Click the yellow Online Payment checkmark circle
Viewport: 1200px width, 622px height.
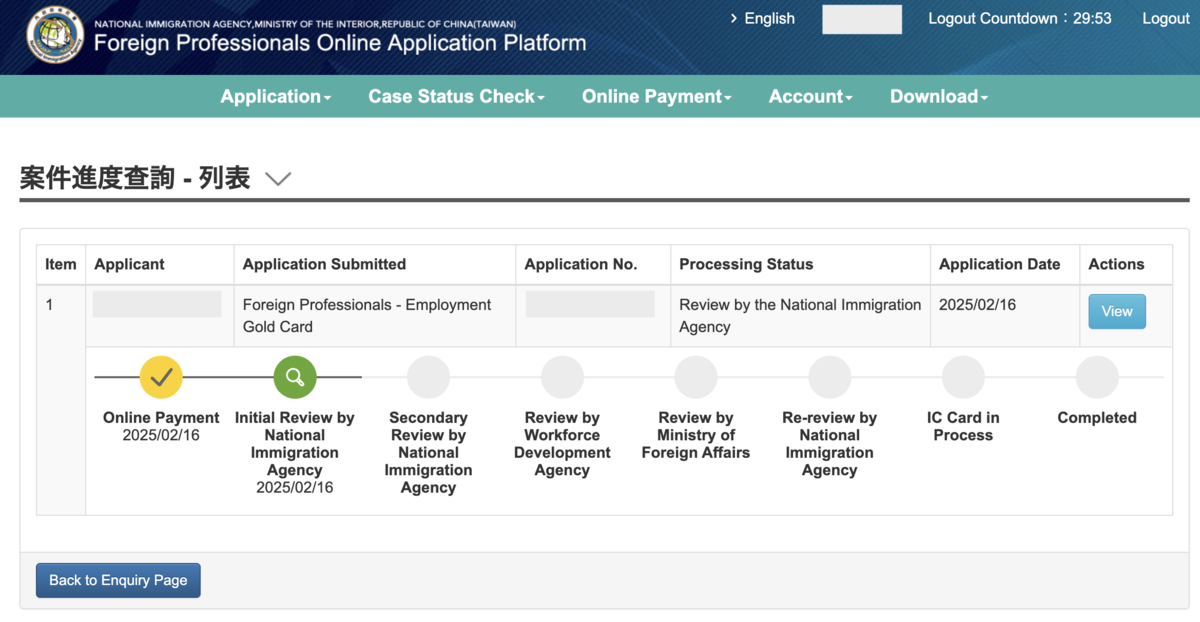161,377
